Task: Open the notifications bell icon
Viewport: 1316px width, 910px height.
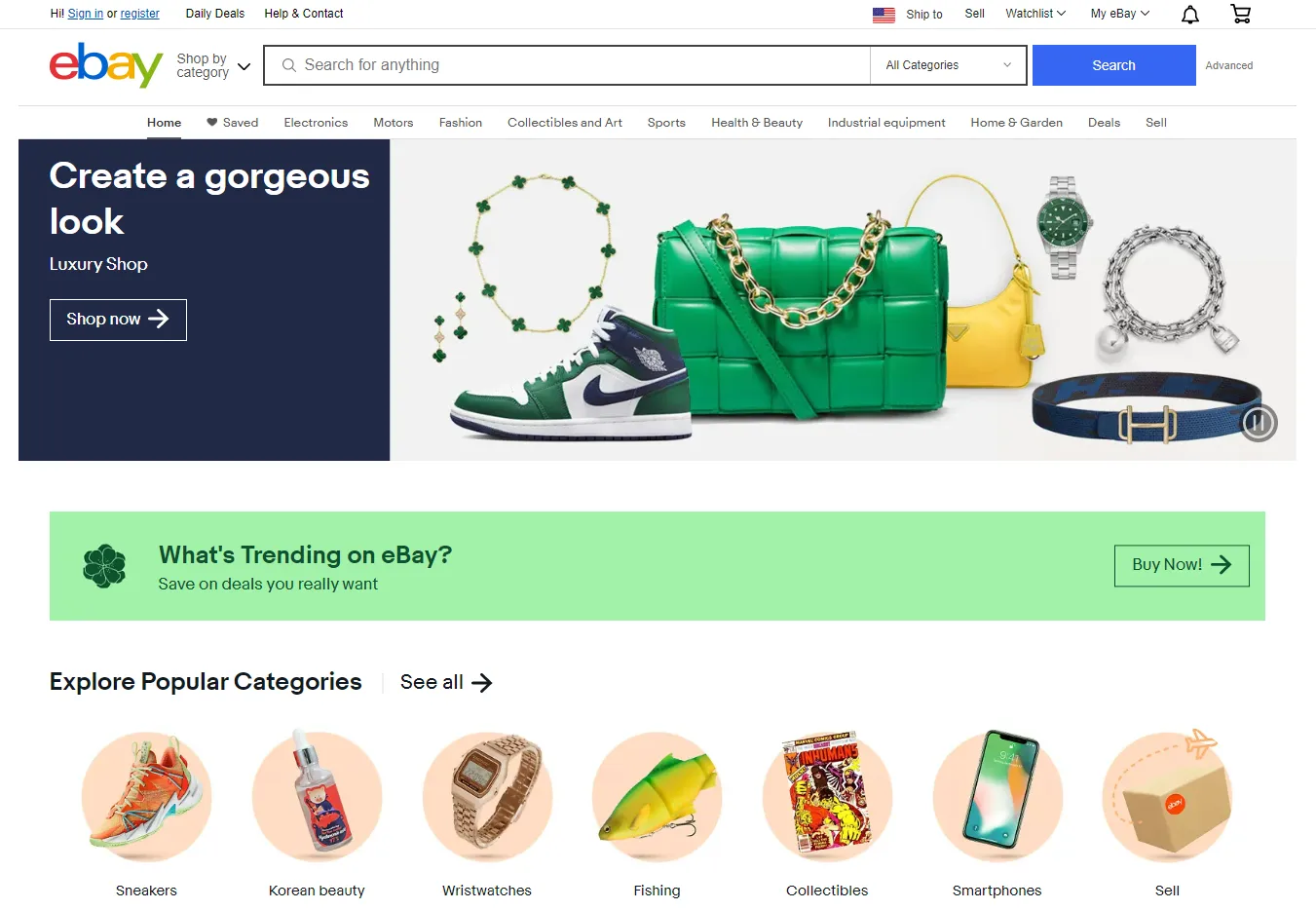Action: 1189,14
